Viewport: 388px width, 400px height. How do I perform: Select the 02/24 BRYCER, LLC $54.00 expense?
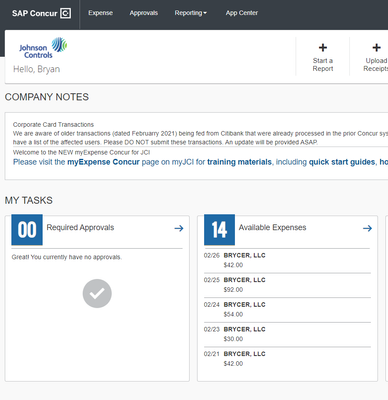coord(287,310)
